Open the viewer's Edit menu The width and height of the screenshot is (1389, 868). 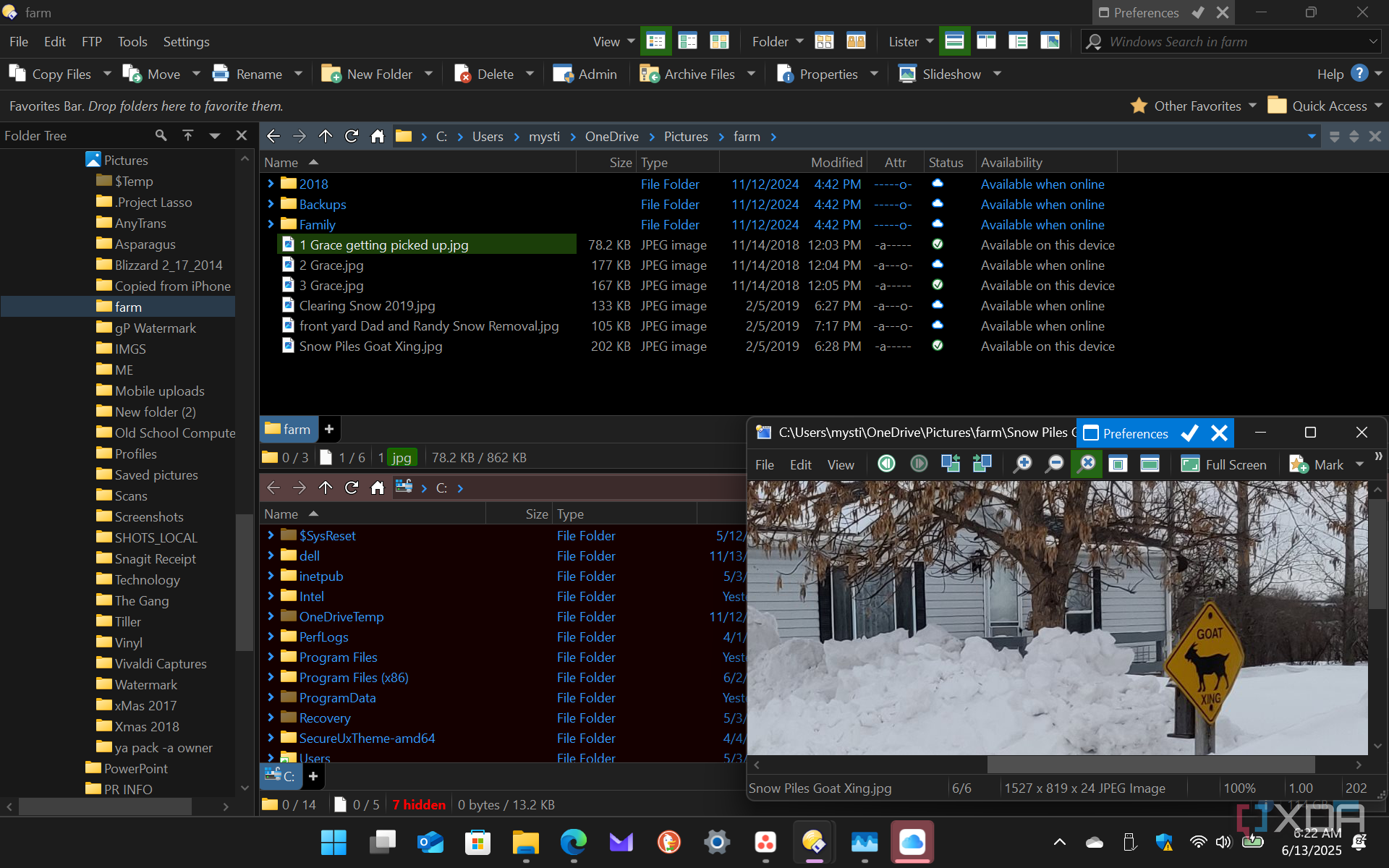point(800,464)
